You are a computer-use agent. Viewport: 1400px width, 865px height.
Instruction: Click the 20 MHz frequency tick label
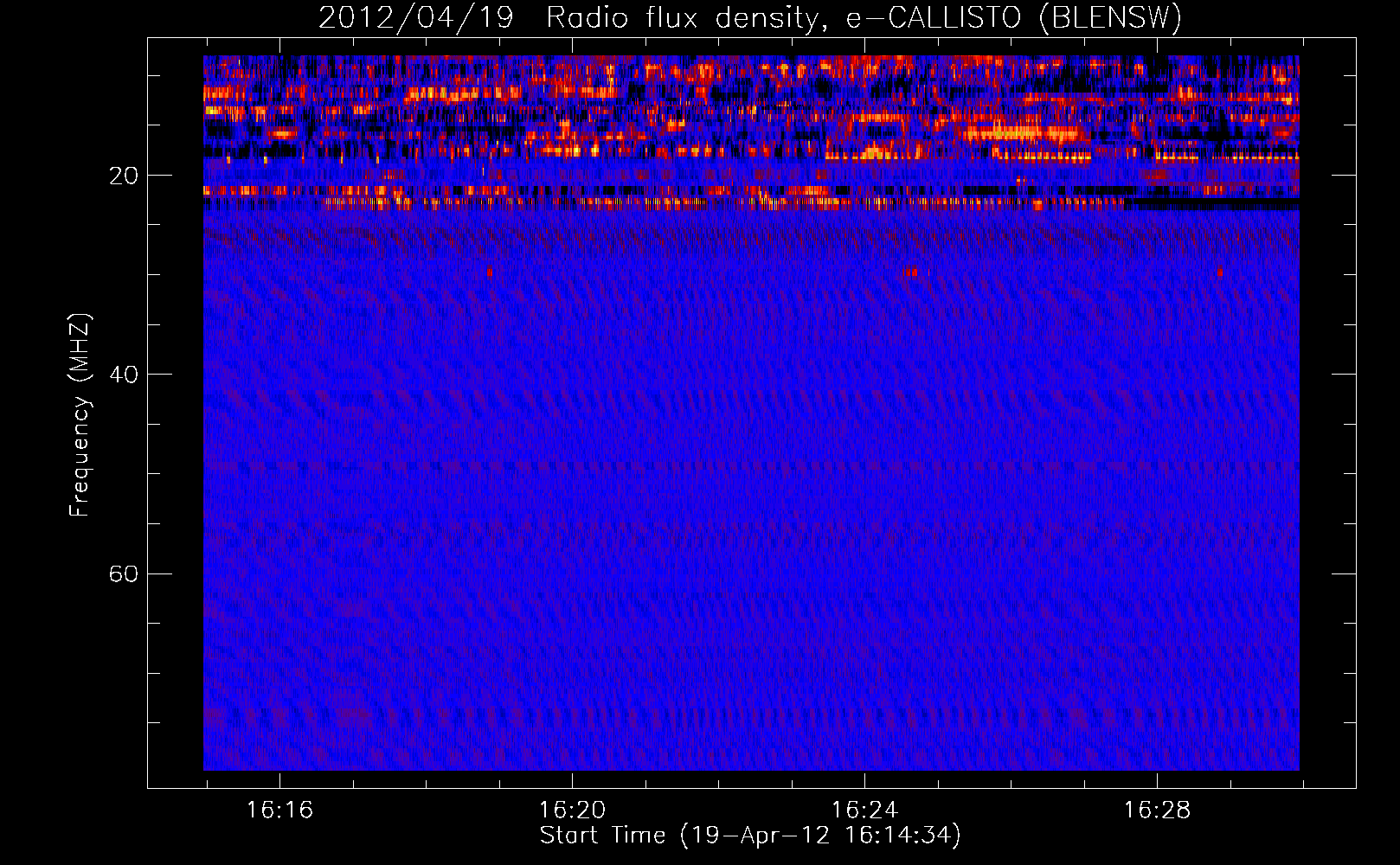[123, 176]
